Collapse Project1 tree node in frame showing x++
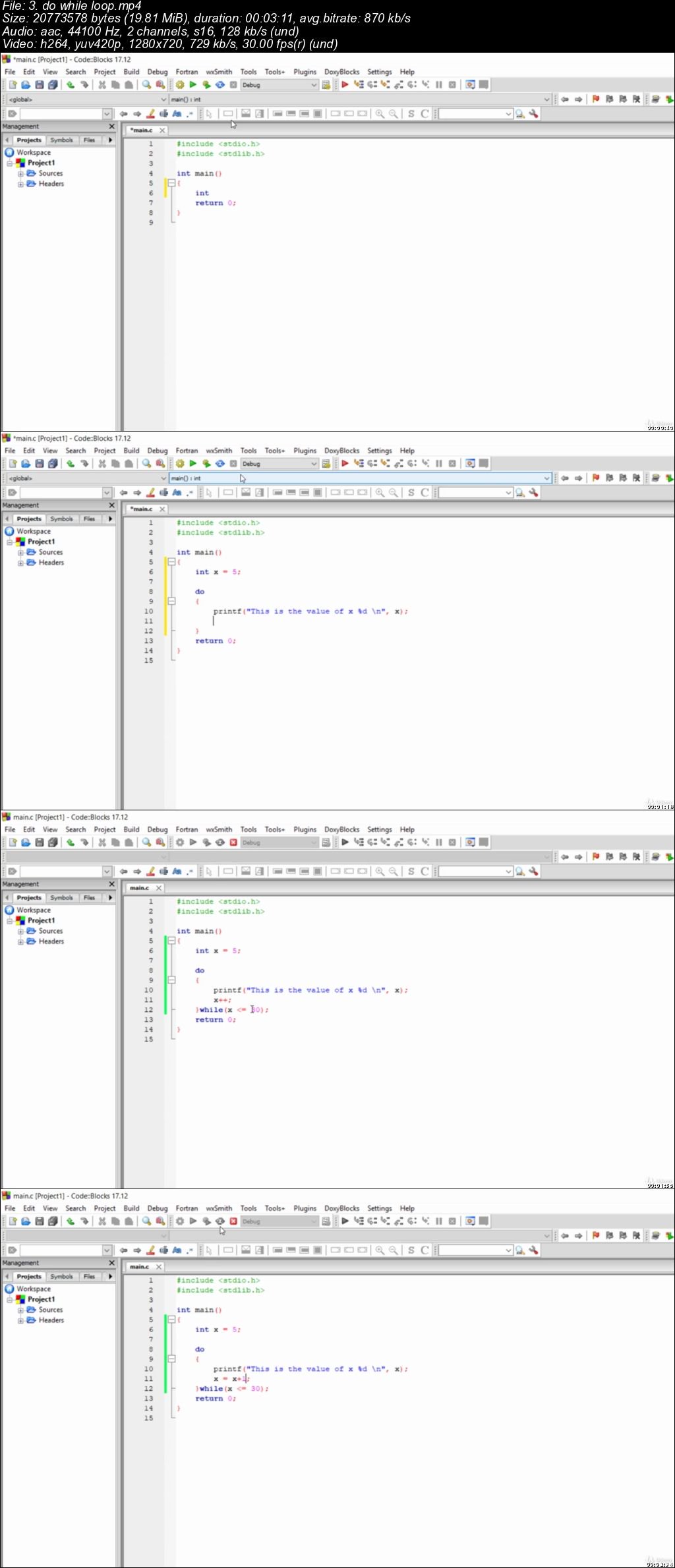 pyautogui.click(x=10, y=921)
